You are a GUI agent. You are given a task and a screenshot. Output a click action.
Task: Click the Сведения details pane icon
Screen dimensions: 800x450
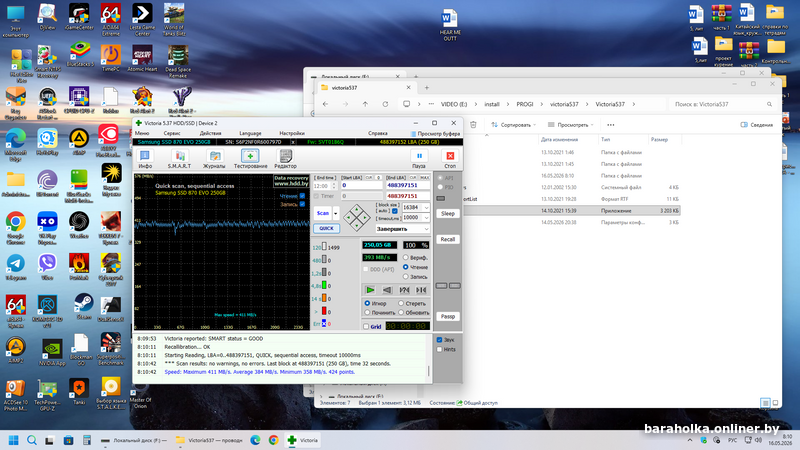coord(744,124)
